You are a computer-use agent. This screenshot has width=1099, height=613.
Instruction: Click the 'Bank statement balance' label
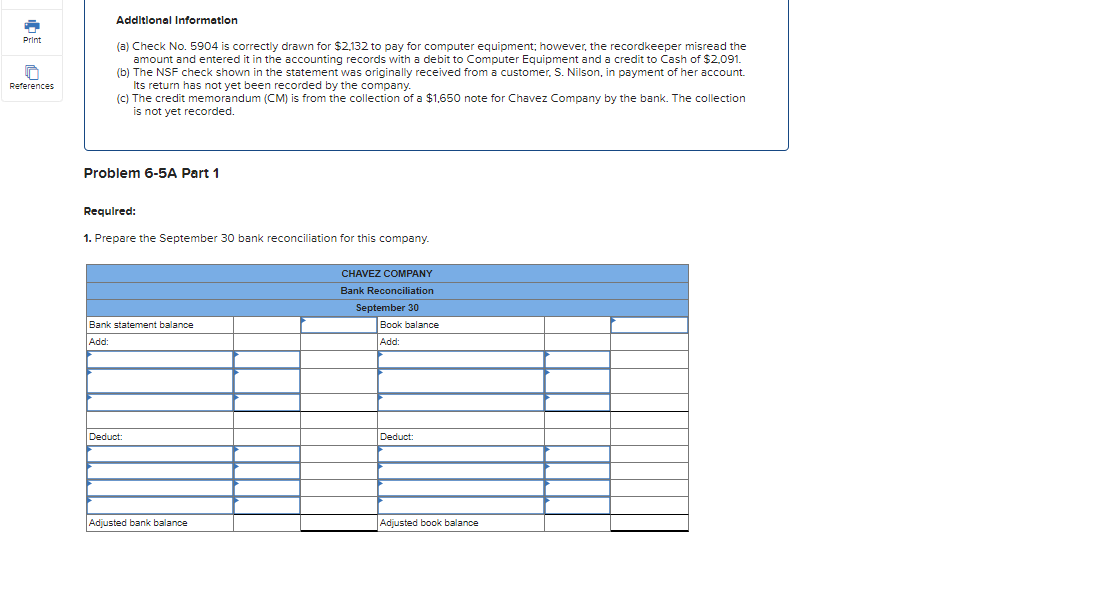coord(141,325)
